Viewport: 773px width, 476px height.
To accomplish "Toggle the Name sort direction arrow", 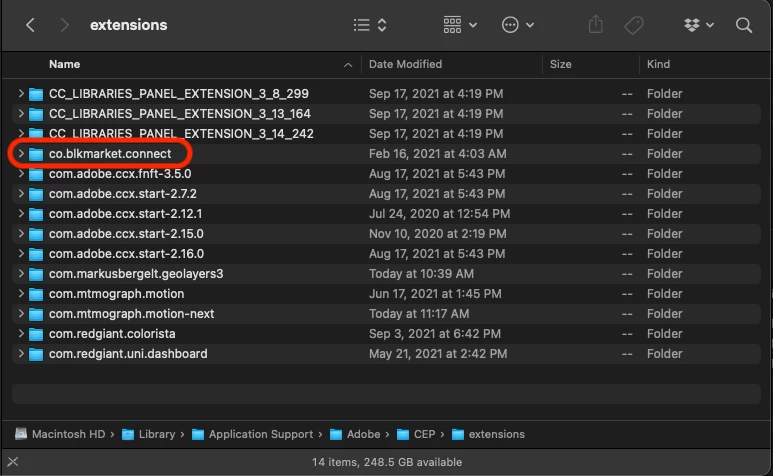I will tap(348, 65).
